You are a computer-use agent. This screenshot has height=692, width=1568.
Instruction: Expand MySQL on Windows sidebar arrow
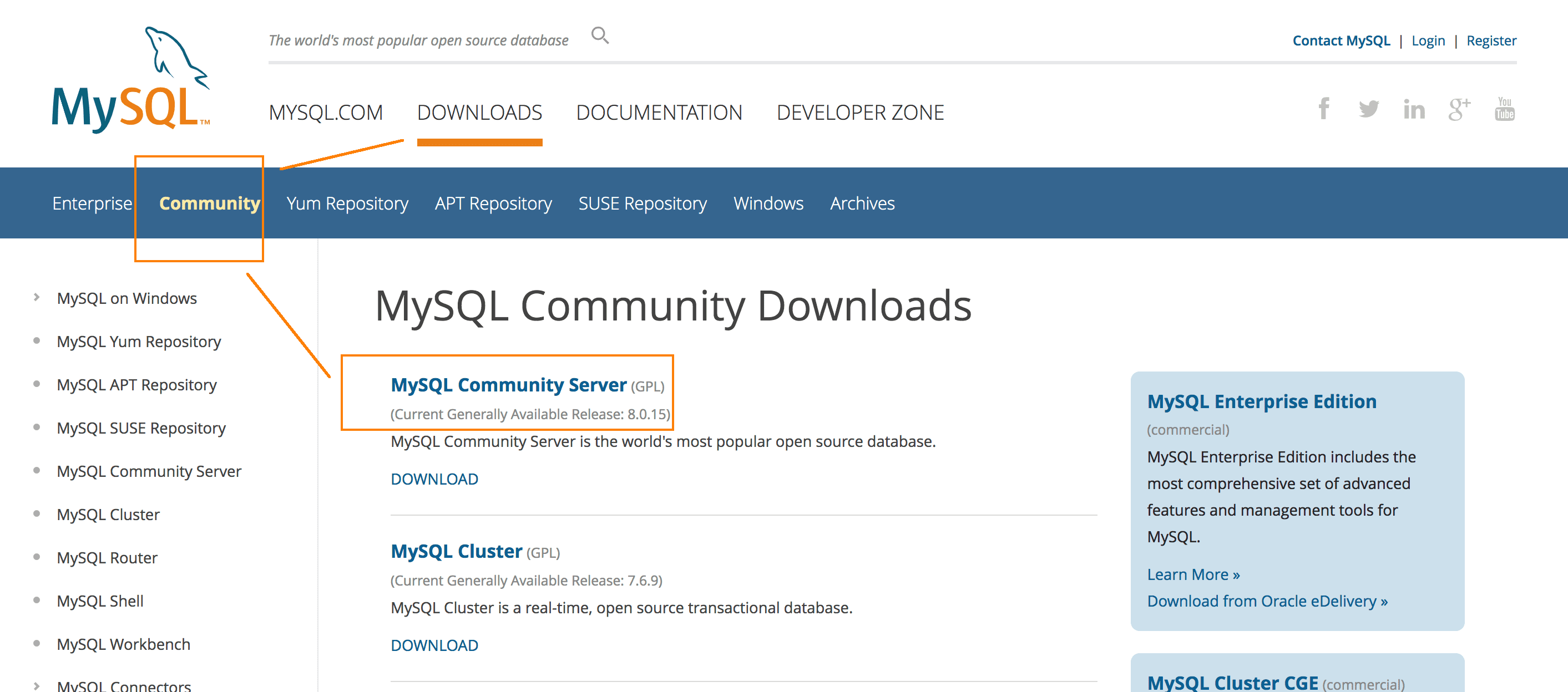(37, 297)
